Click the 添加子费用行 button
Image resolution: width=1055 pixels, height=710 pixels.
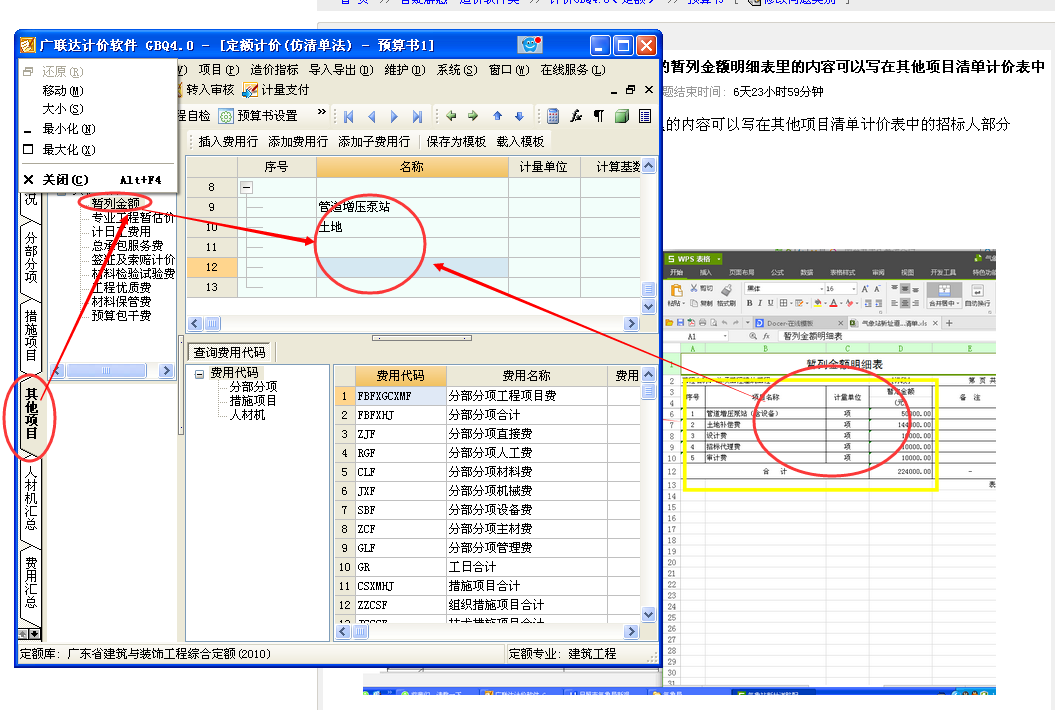pos(373,141)
